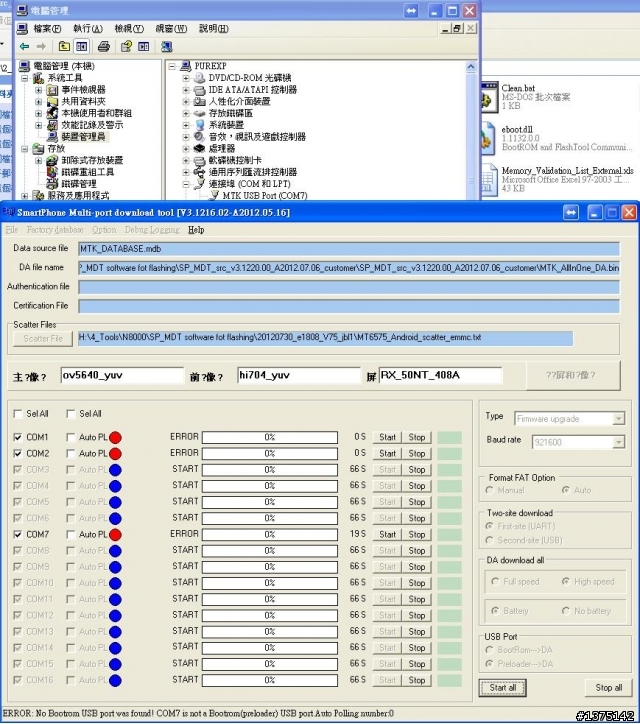Open the Option menu in download tool
Image resolution: width=640 pixels, height=724 pixels.
pyautogui.click(x=104, y=230)
